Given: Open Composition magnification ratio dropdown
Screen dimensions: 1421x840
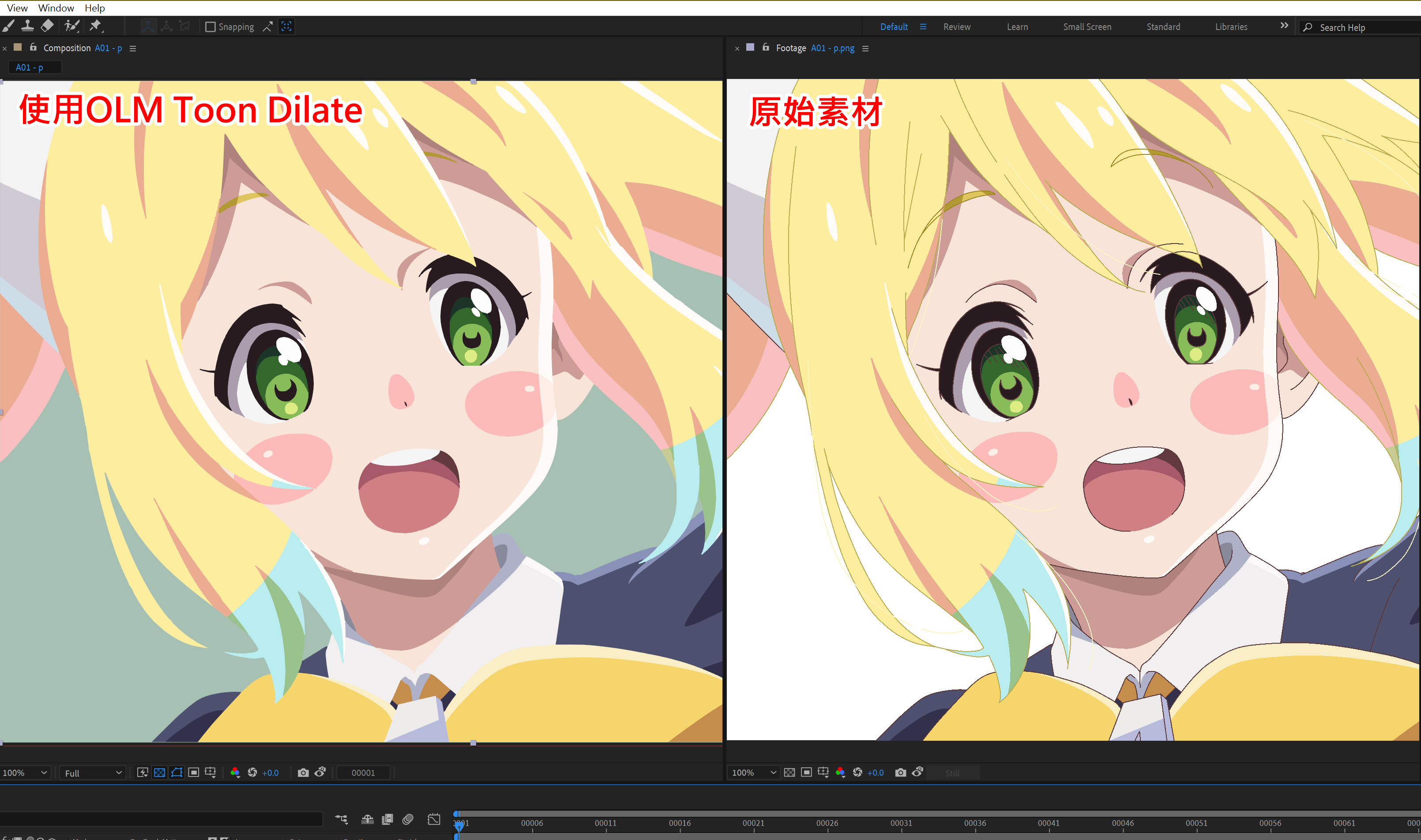Looking at the screenshot, I should click(x=25, y=772).
